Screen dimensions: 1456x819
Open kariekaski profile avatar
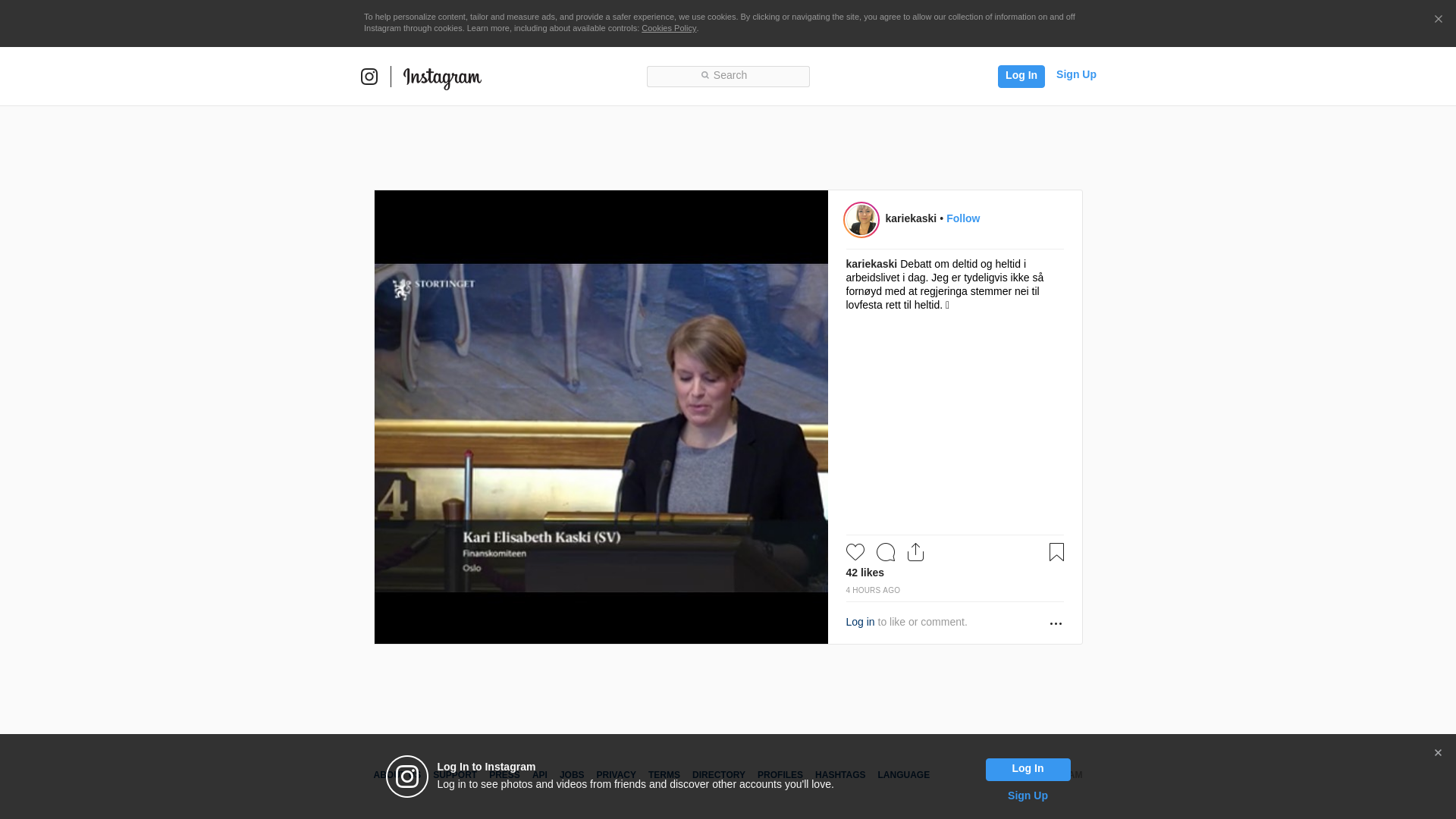tap(862, 220)
